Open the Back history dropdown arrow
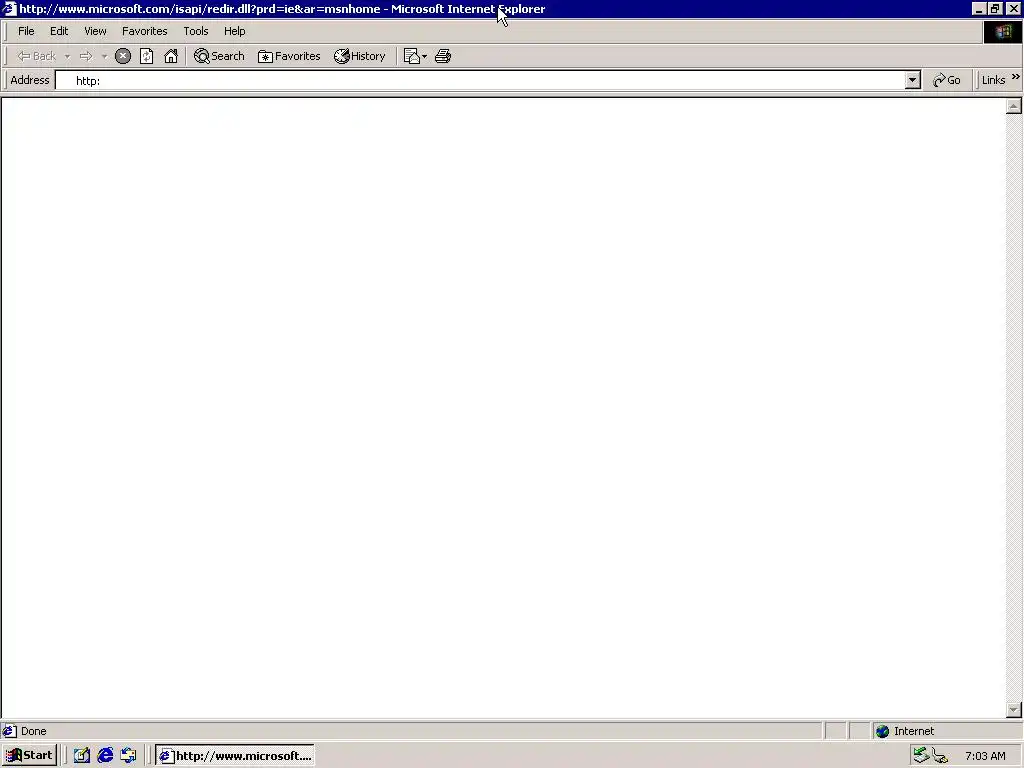This screenshot has height=768, width=1024. [x=67, y=57]
